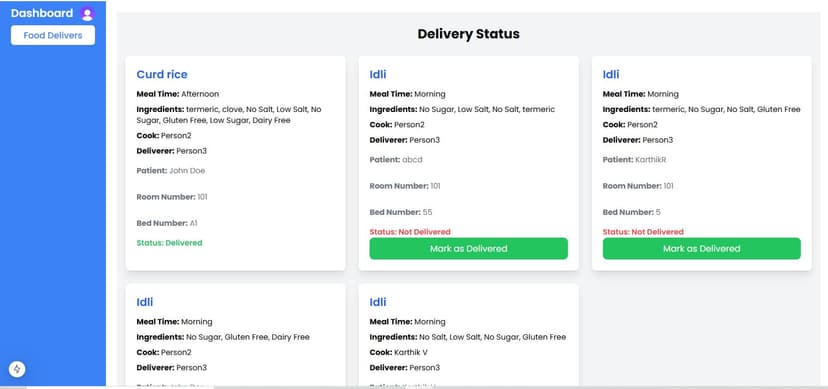Click Deliverer: Person3 on Curd rice card
This screenshot has height=389, width=828.
pyautogui.click(x=172, y=151)
